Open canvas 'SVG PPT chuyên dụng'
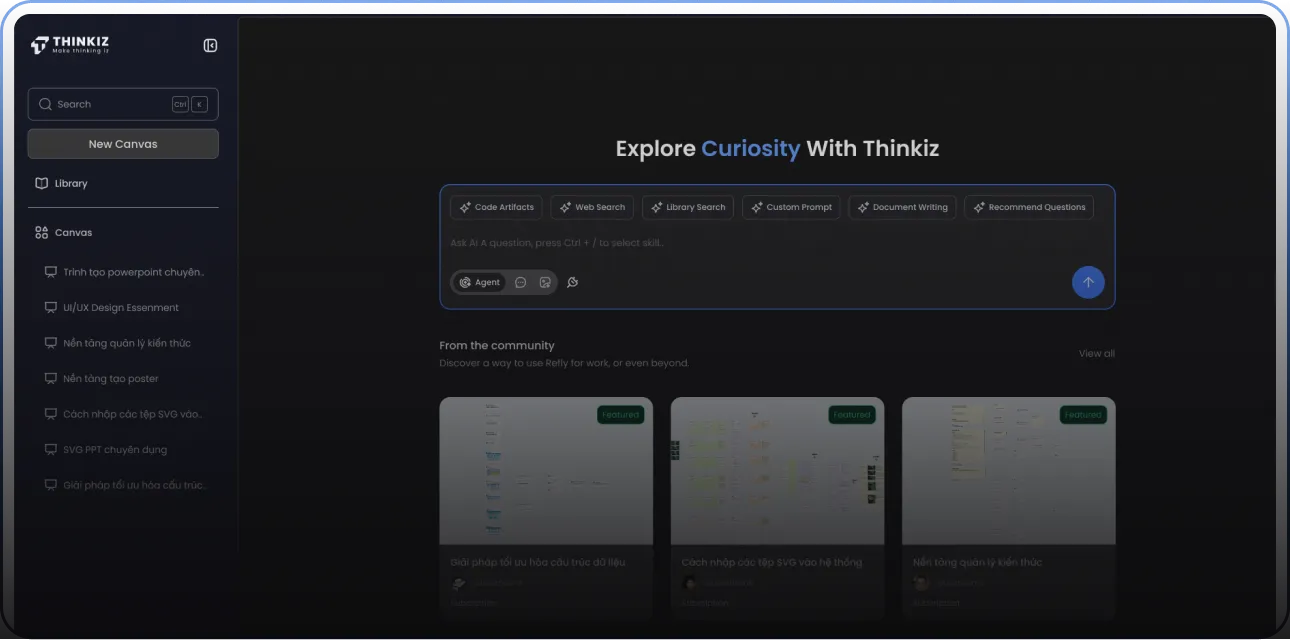 [107, 450]
